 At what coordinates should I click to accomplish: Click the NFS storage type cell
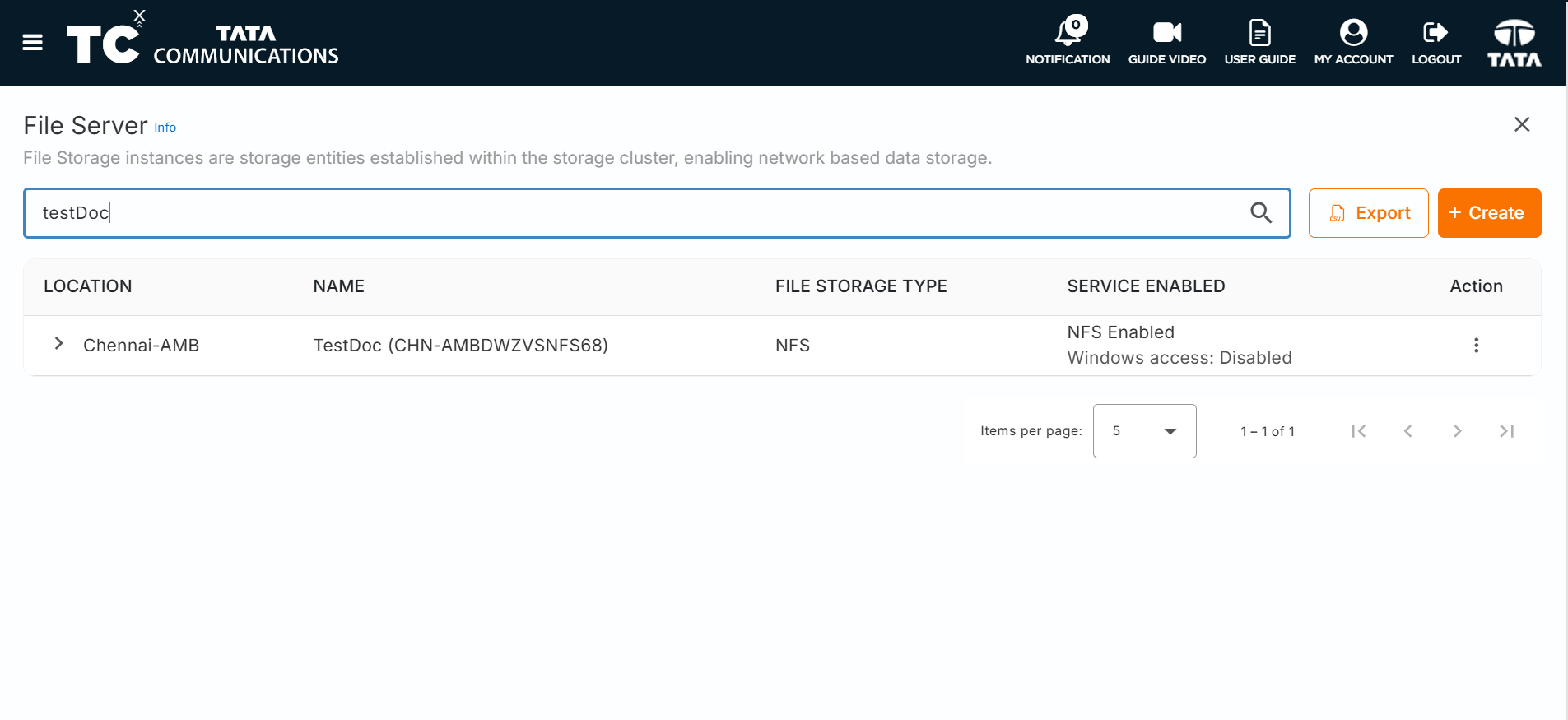pos(793,346)
